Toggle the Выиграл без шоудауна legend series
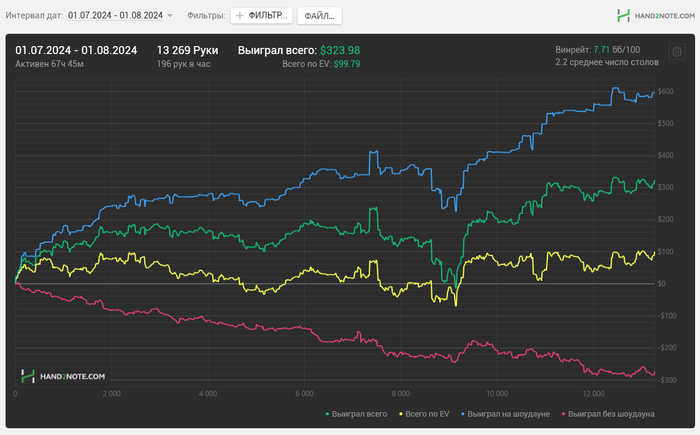The width and height of the screenshot is (700, 435). point(612,413)
